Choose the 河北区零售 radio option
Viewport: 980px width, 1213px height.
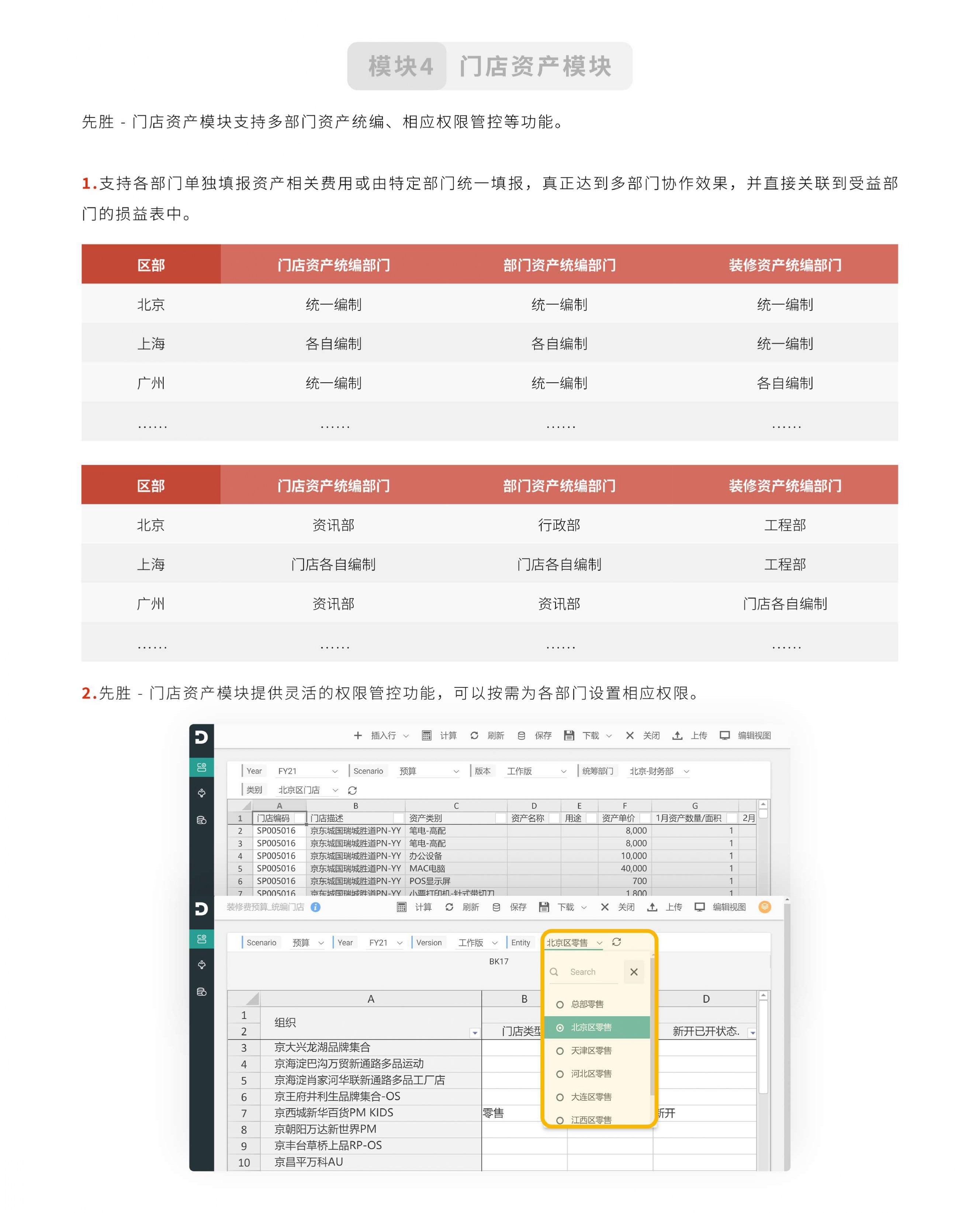pyautogui.click(x=560, y=1074)
